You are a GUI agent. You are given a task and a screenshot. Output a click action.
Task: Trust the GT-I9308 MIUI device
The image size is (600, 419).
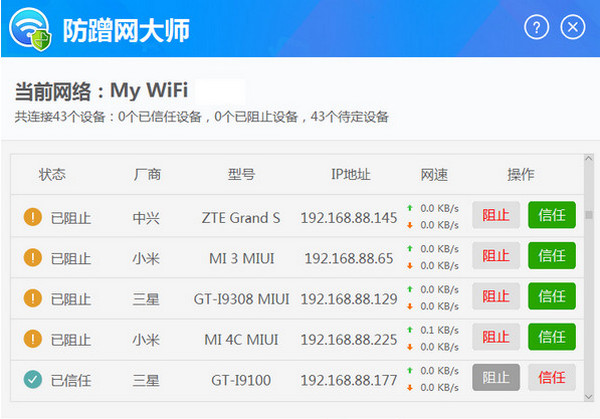(x=551, y=298)
